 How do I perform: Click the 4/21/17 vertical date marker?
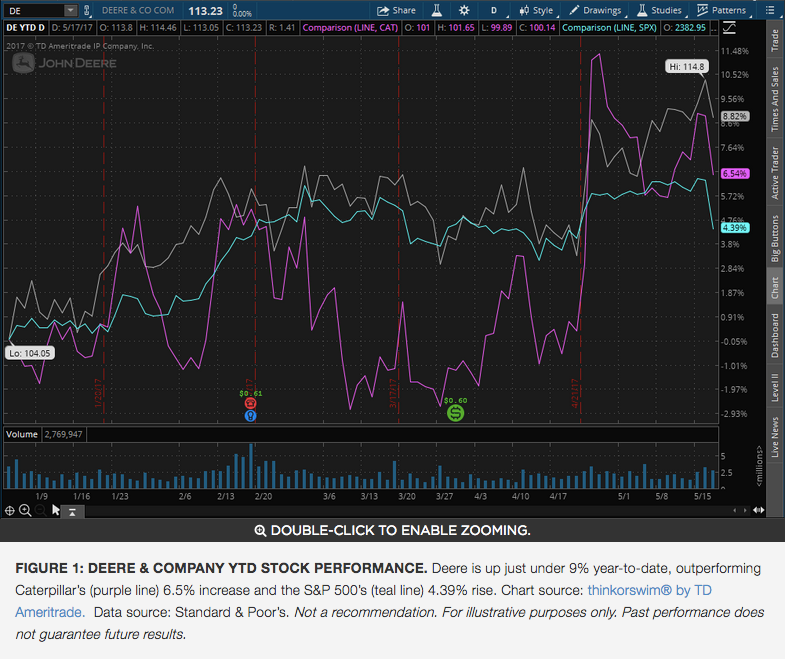(575, 394)
